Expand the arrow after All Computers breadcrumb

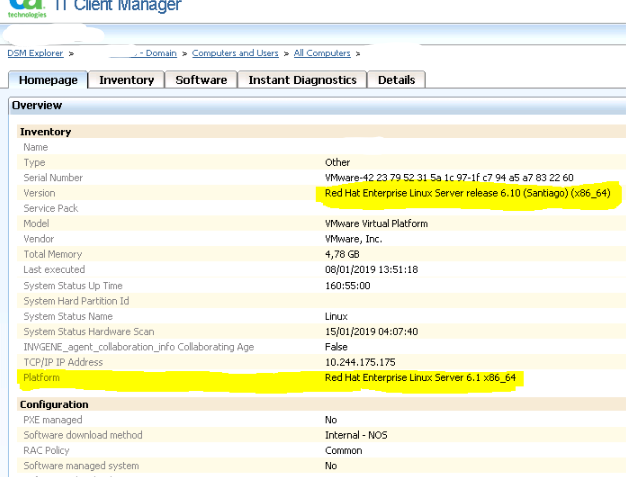tap(357, 53)
